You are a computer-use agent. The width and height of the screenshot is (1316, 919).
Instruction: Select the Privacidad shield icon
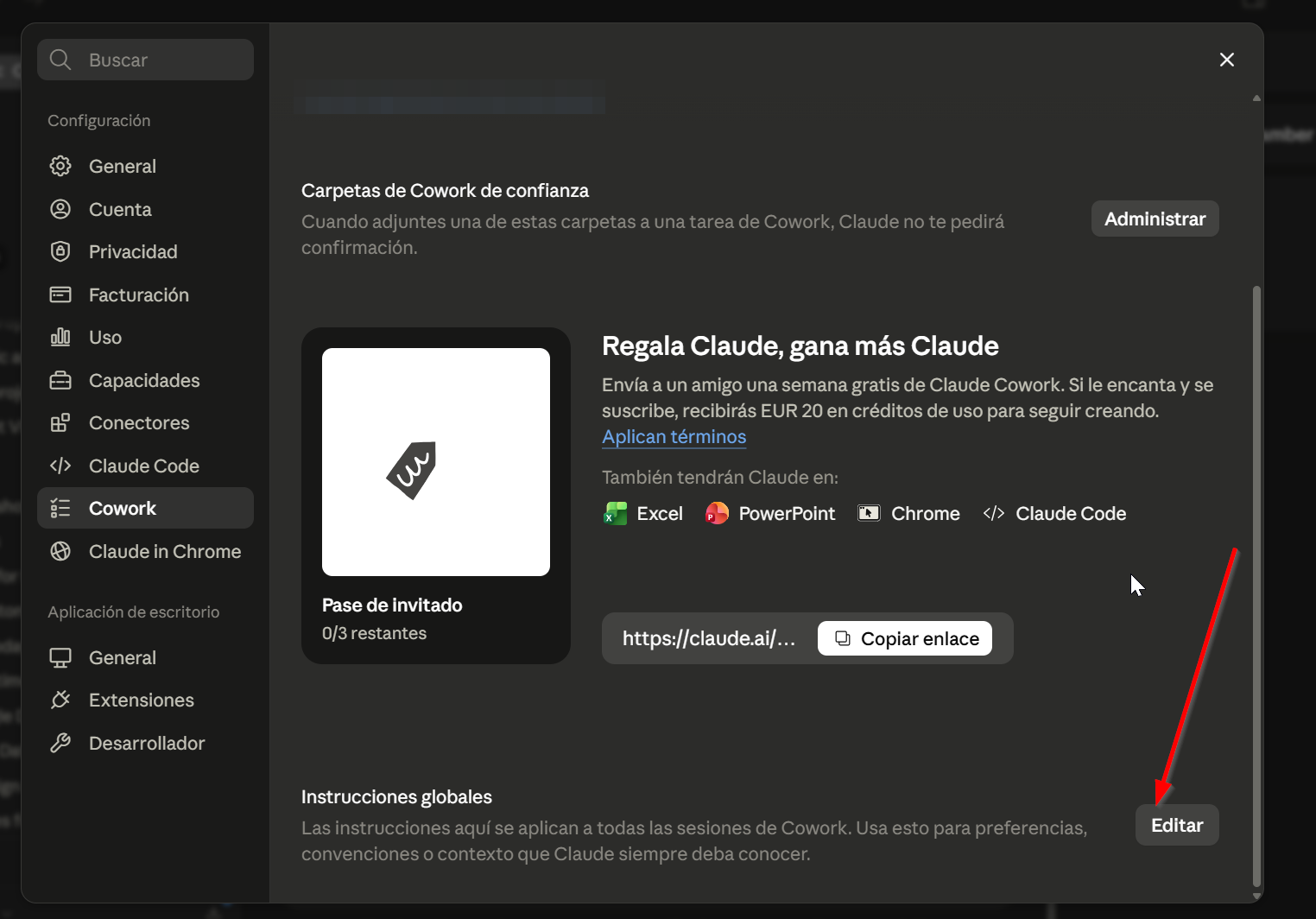coord(60,251)
